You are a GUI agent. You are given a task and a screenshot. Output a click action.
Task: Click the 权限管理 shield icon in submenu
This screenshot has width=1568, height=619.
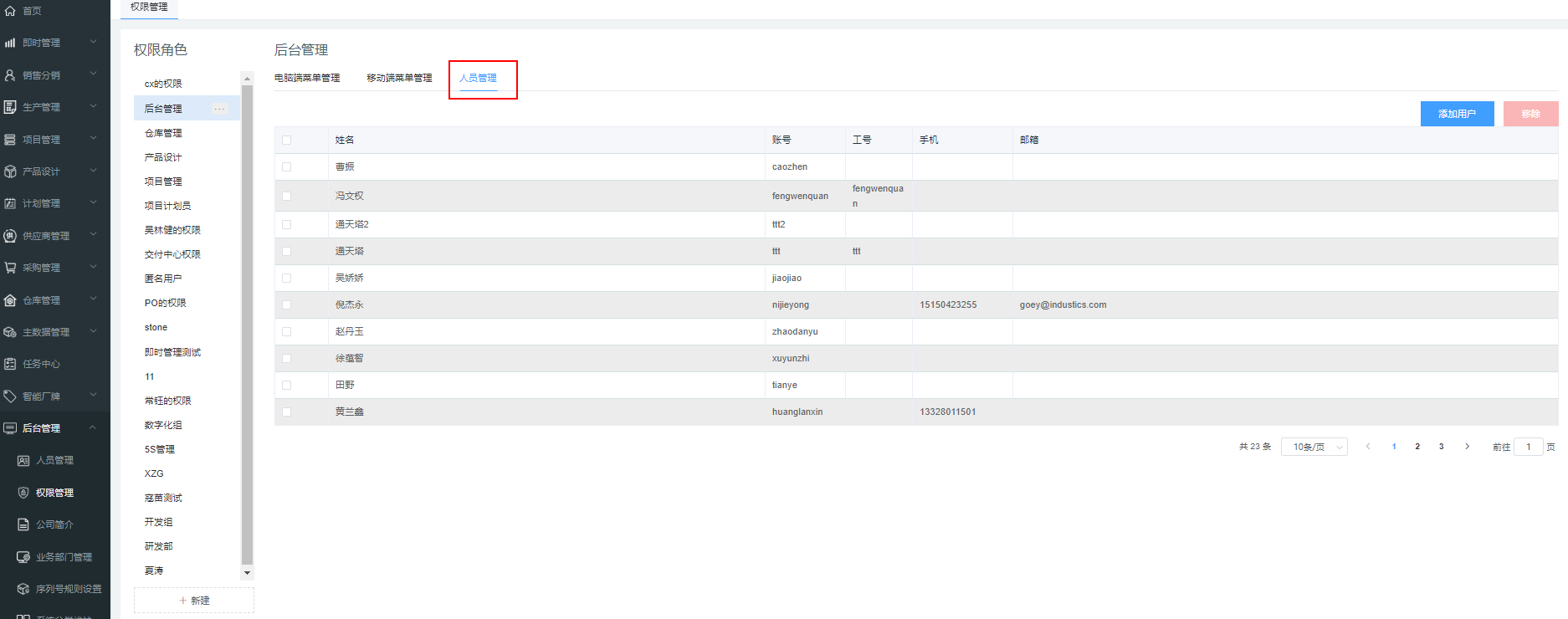tap(23, 493)
